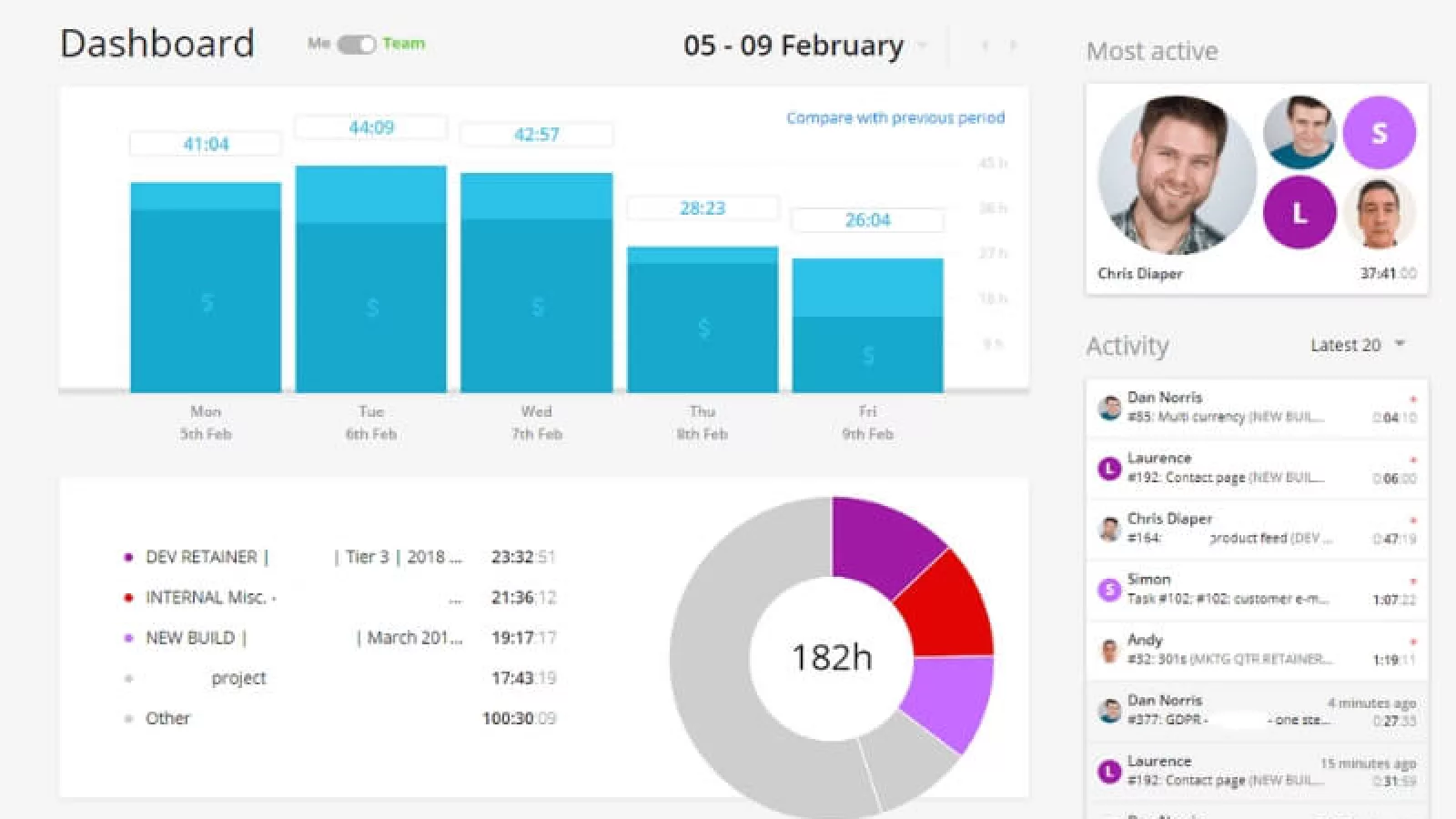Click the dollar icon in Thursday's bar
This screenshot has width=1456, height=819.
pos(703,328)
